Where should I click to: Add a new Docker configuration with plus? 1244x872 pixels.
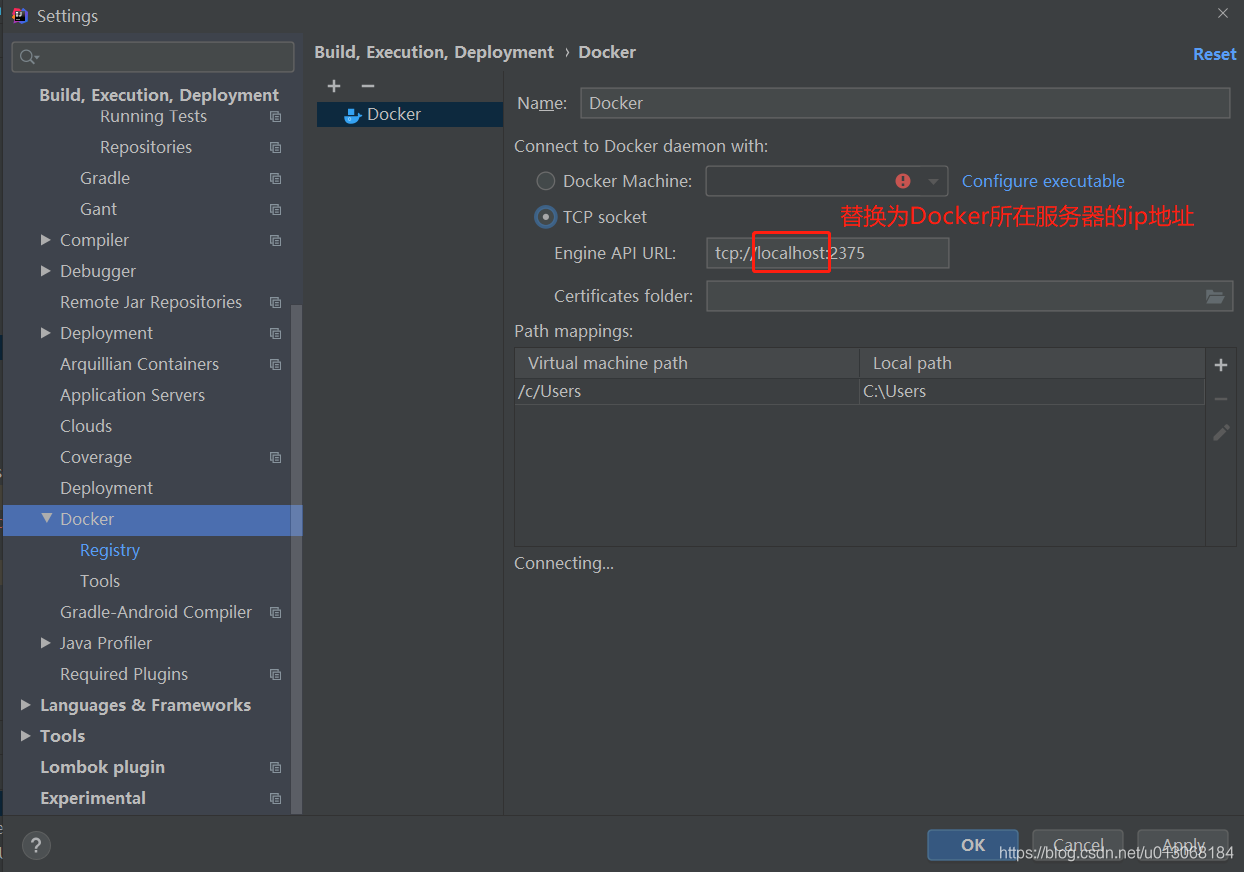[x=334, y=86]
